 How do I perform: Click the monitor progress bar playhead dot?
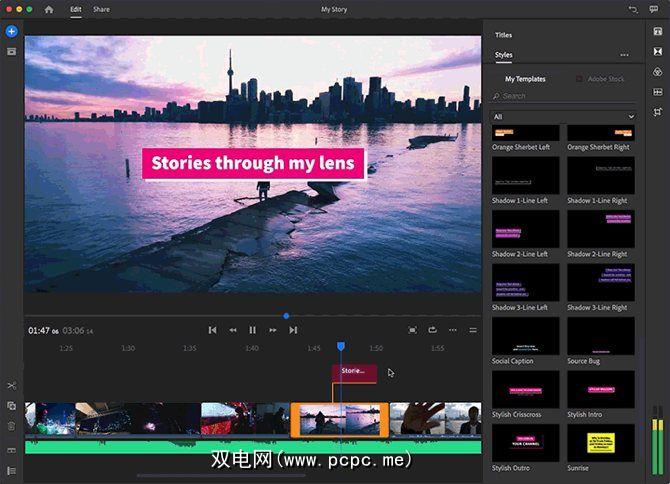click(x=286, y=316)
